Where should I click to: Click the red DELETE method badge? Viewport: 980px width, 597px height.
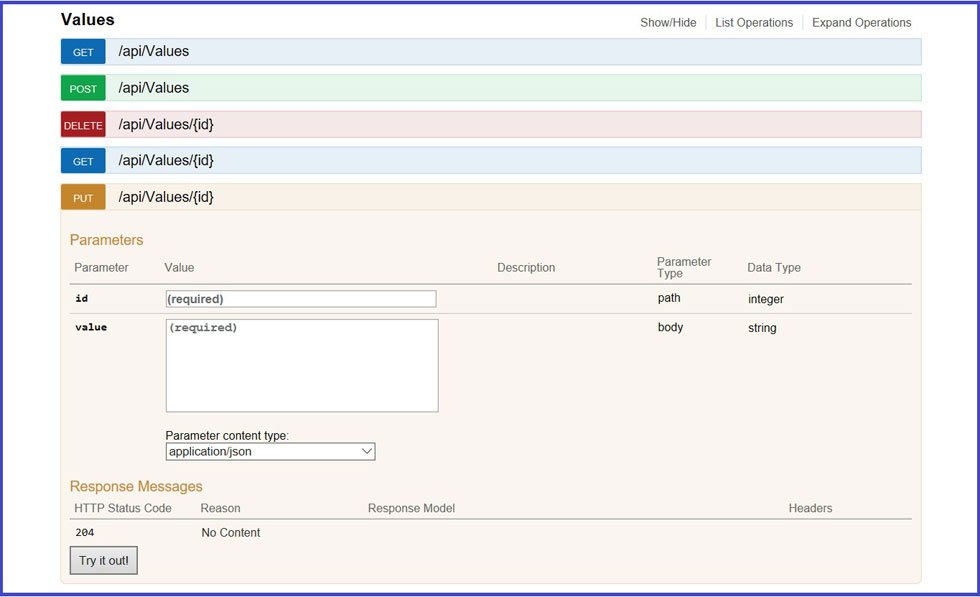coord(83,125)
